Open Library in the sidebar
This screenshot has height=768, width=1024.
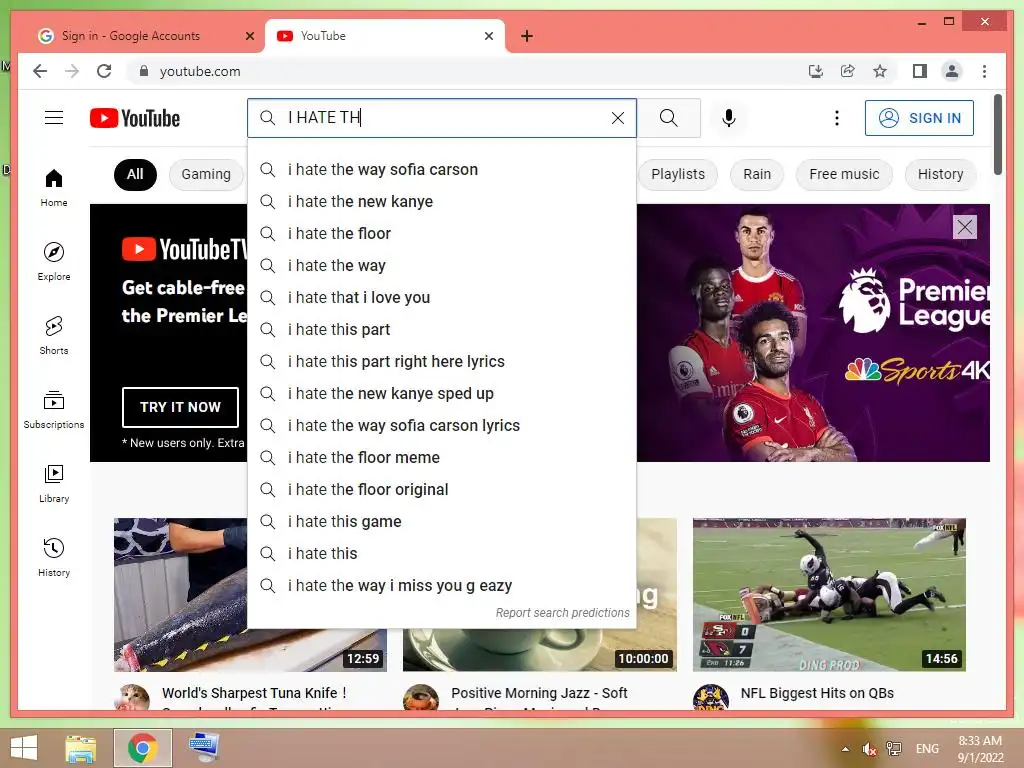click(x=54, y=483)
